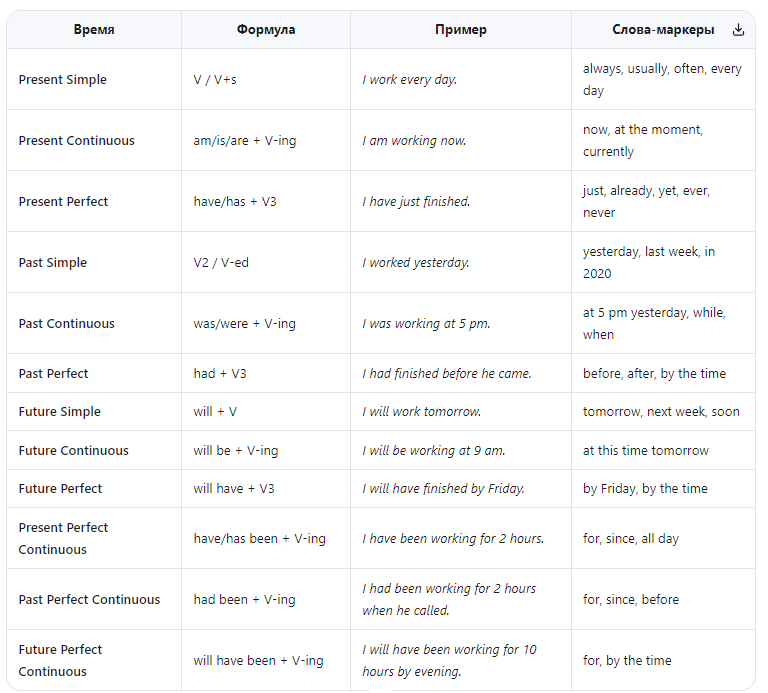Click markers 'before, after, by the time'

[654, 373]
